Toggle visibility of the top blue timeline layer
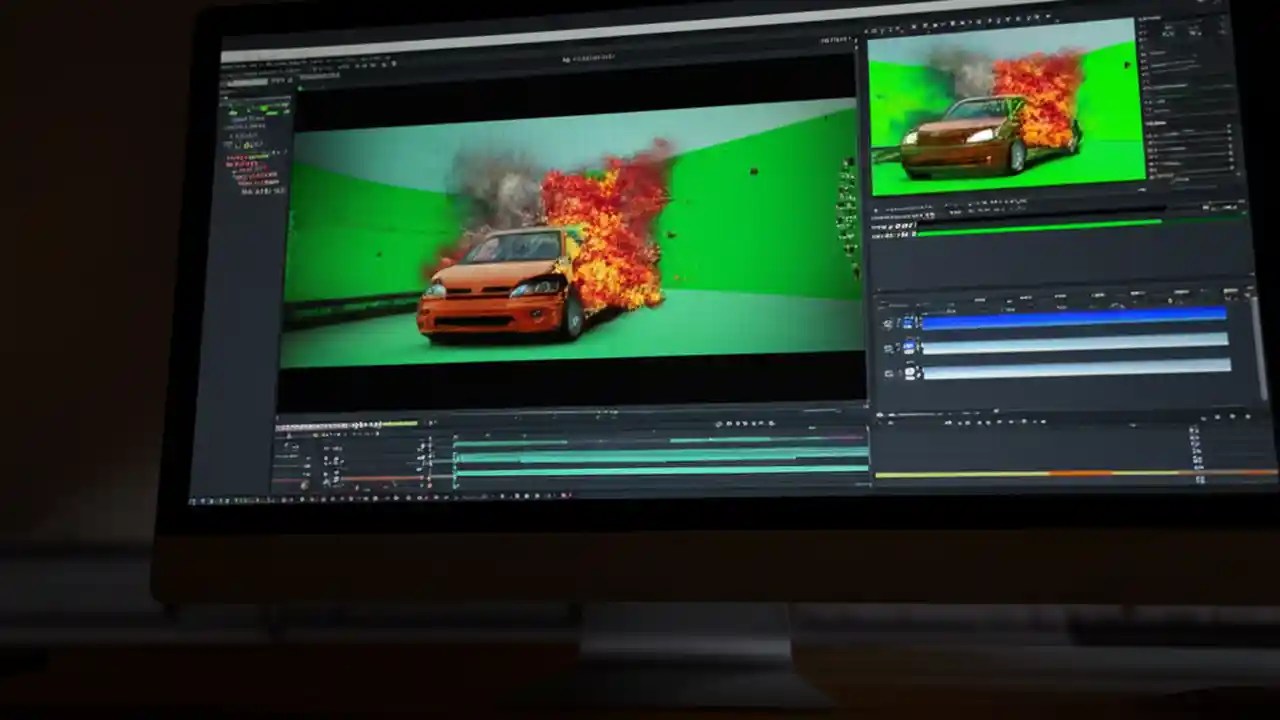 pyautogui.click(x=886, y=322)
